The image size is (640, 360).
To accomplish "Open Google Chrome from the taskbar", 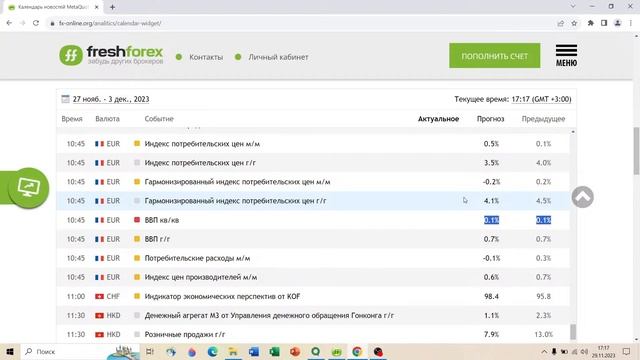I will coord(357,351).
